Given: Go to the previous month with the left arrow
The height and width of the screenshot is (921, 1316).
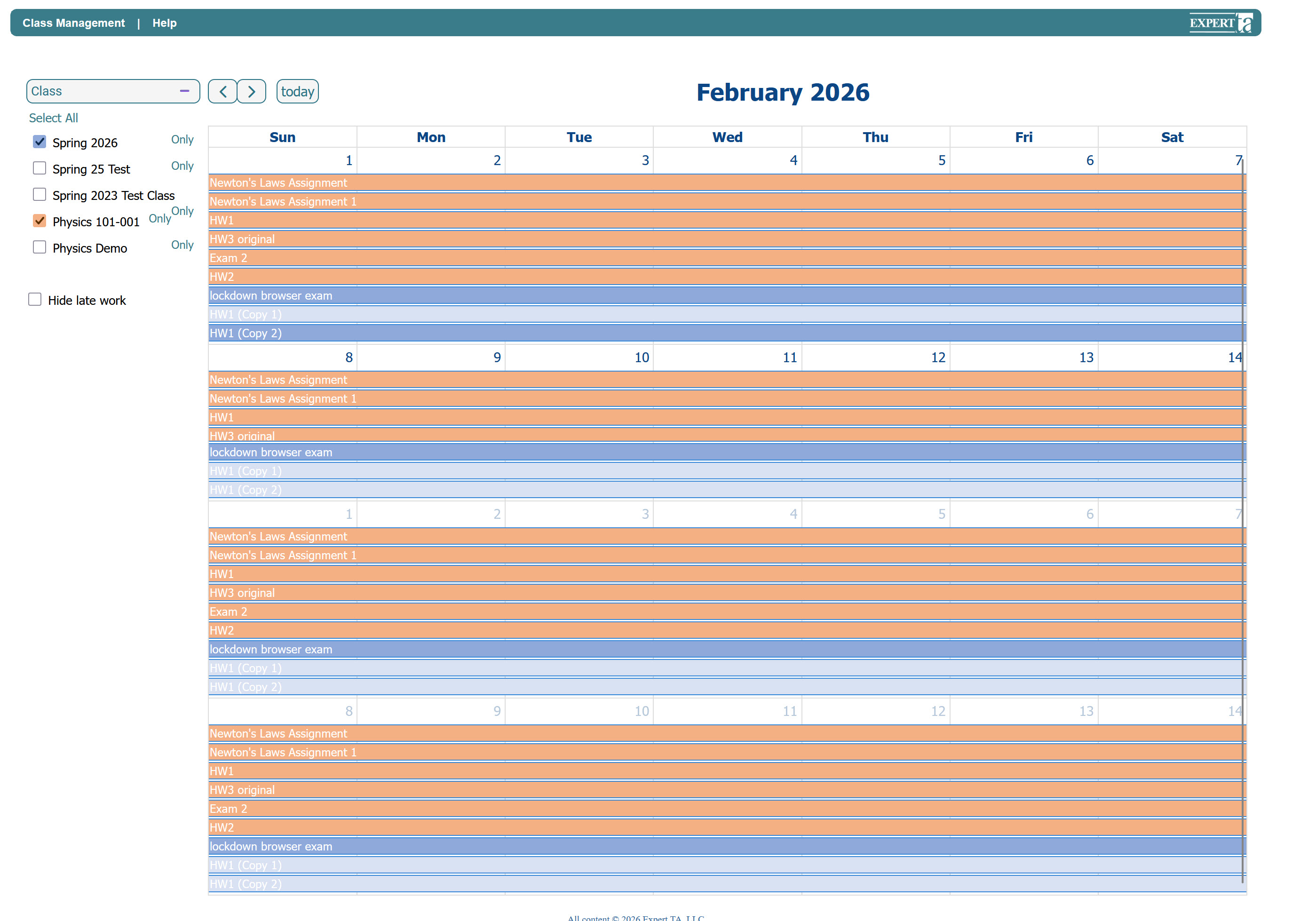Looking at the screenshot, I should tap(222, 92).
